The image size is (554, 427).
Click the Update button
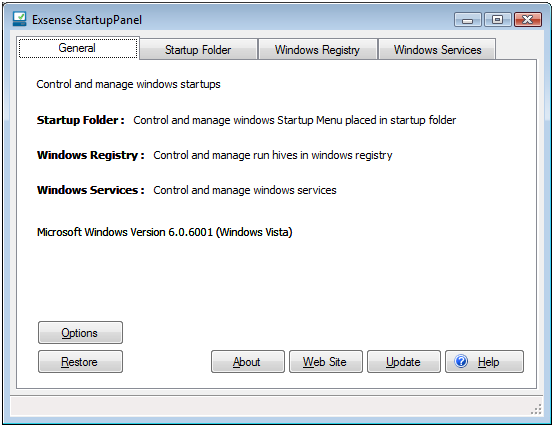tap(404, 362)
